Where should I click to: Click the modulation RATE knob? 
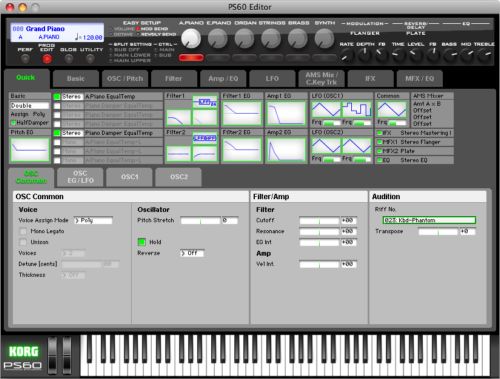[347, 55]
